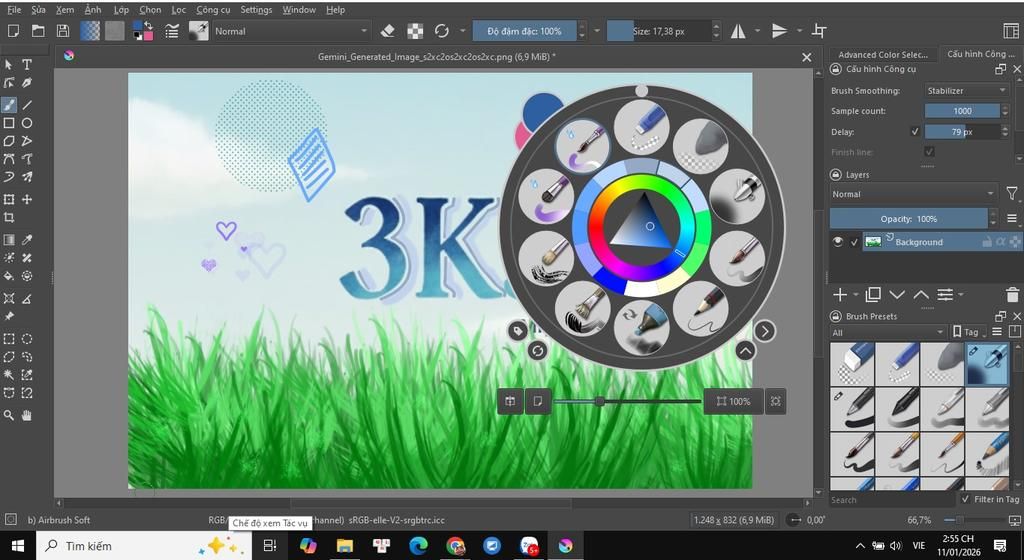Toggle vertical mirror tool
This screenshot has height=560, width=1024.
[x=779, y=31]
